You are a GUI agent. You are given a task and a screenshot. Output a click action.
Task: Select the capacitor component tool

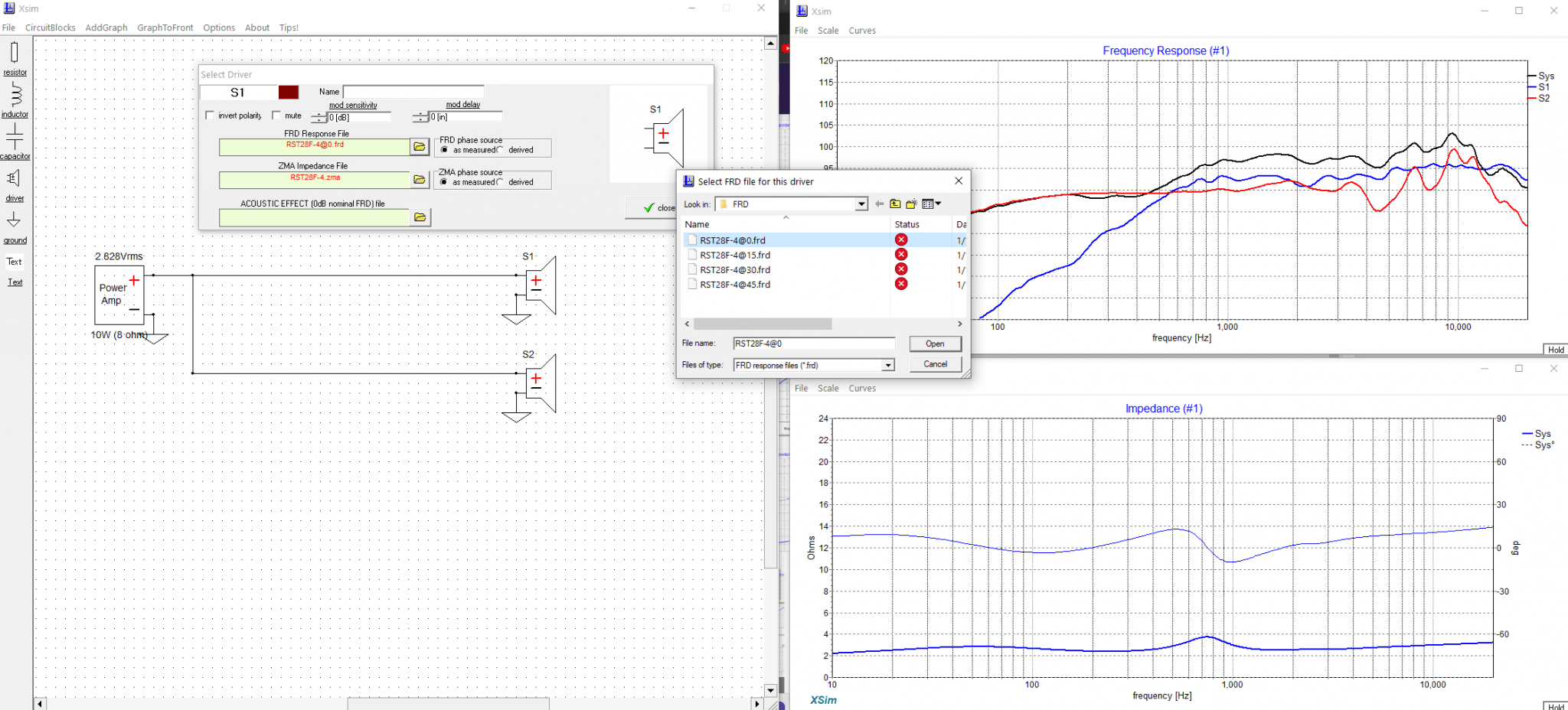tap(15, 142)
